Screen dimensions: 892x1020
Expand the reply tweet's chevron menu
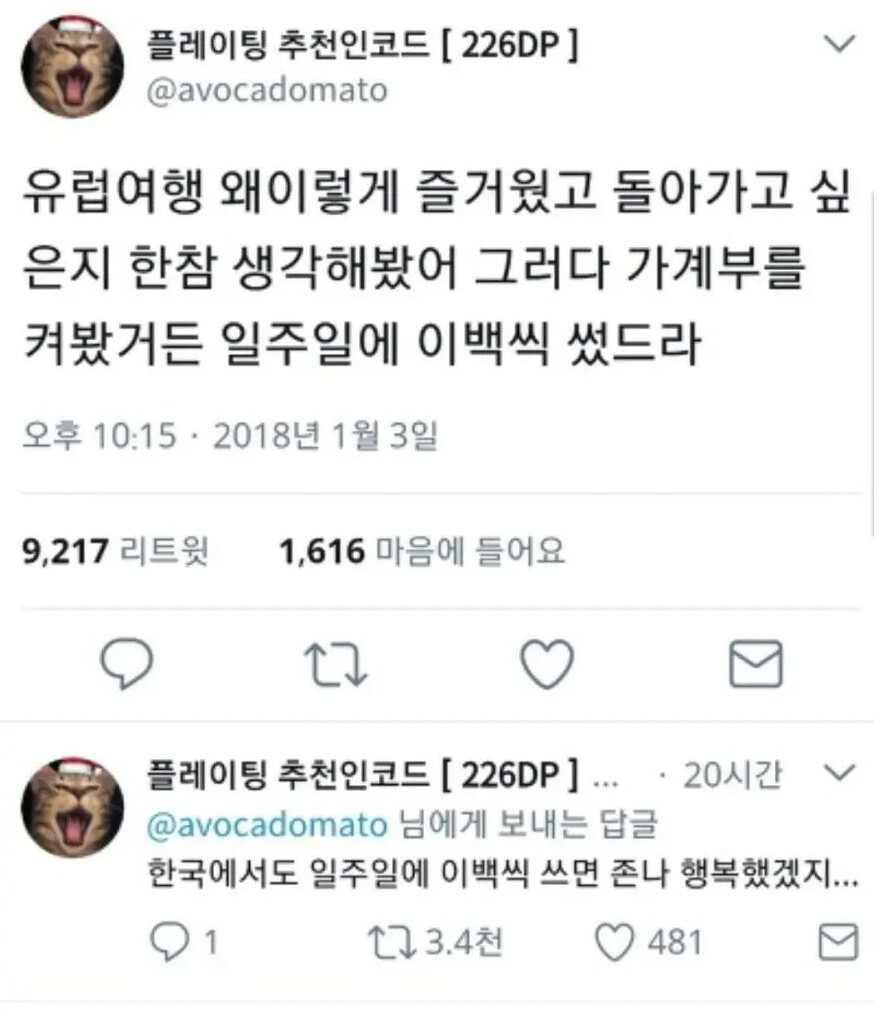tap(839, 773)
